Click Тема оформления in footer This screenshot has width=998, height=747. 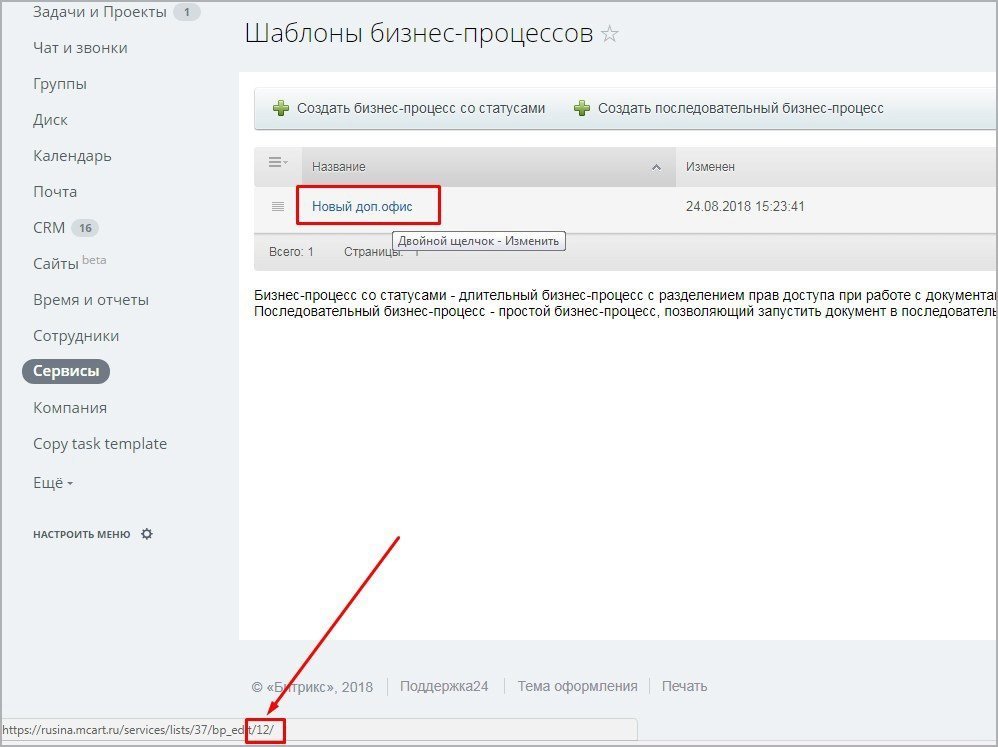pos(577,686)
